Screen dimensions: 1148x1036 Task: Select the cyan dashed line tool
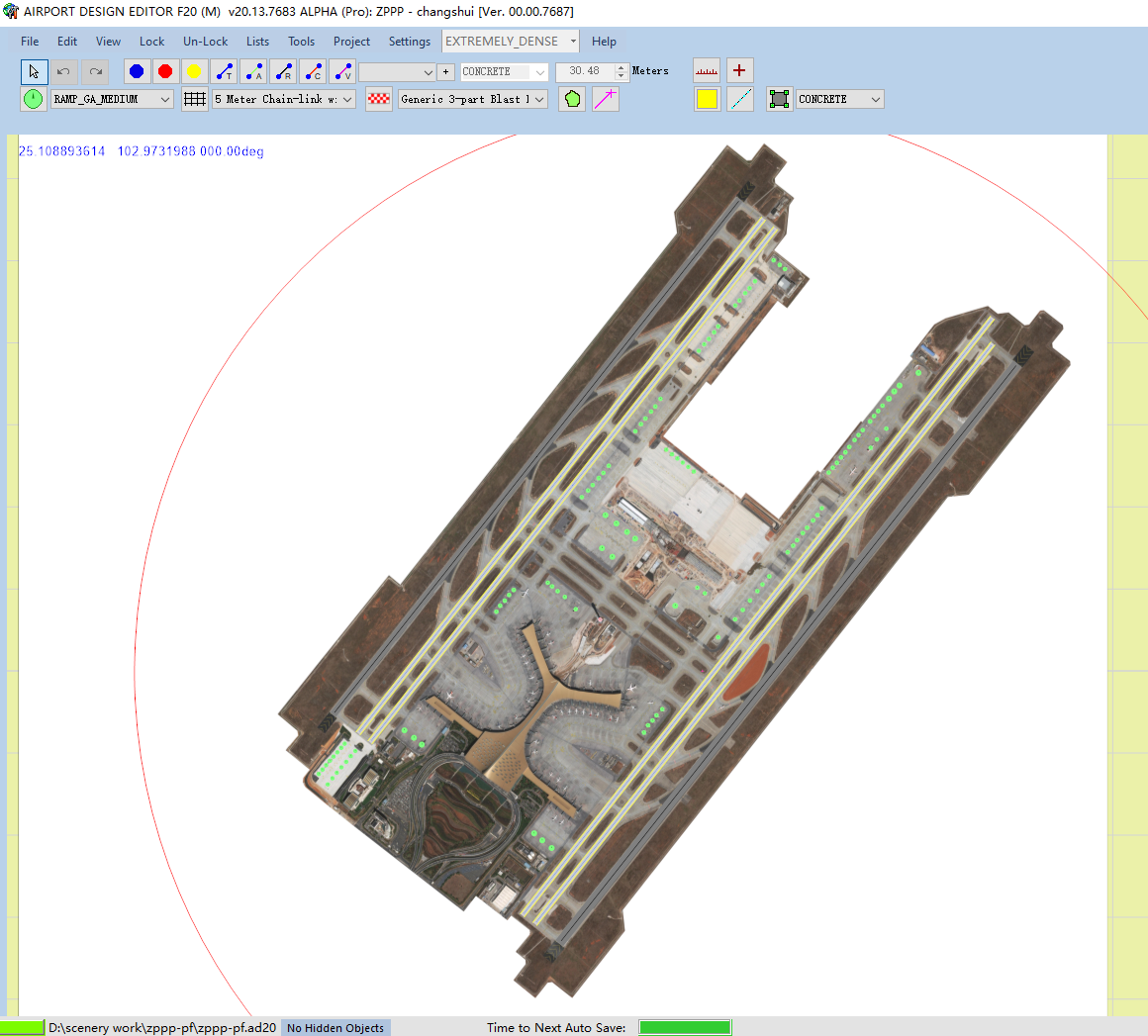pyautogui.click(x=740, y=99)
